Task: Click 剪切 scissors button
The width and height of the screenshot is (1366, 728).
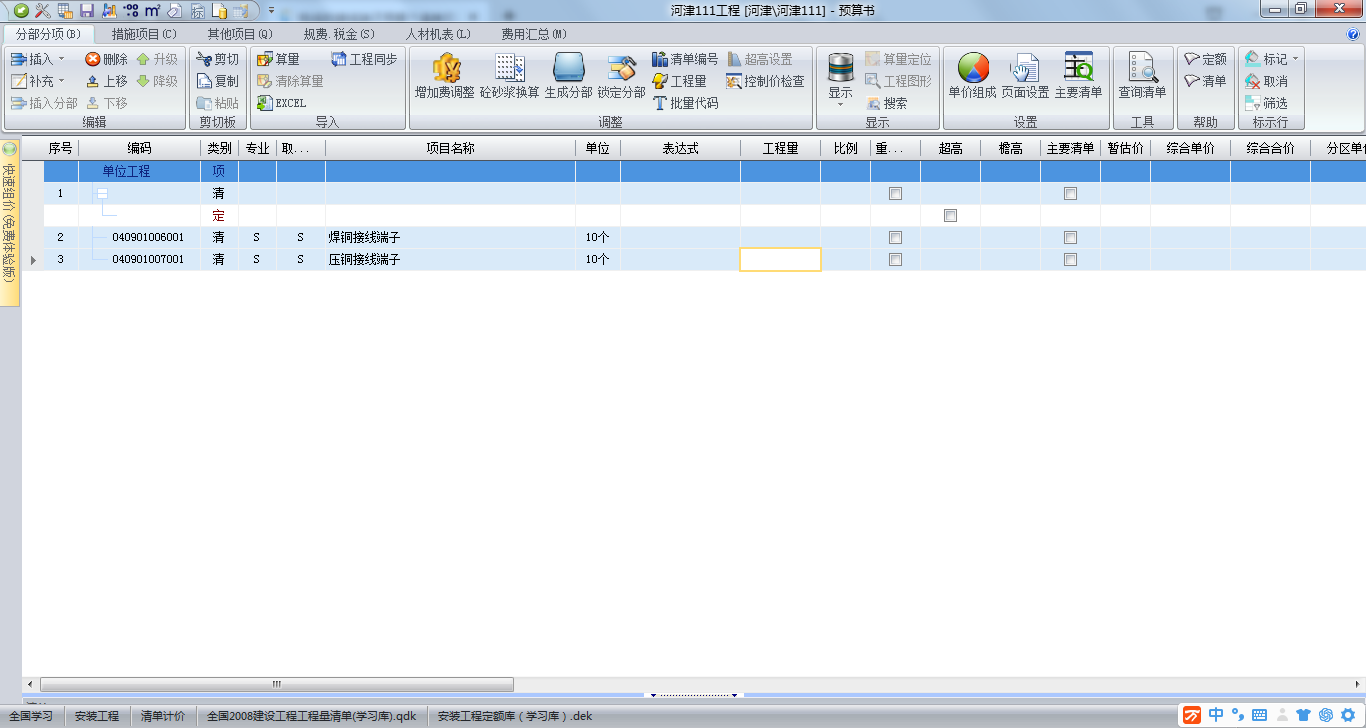Action: click(217, 59)
